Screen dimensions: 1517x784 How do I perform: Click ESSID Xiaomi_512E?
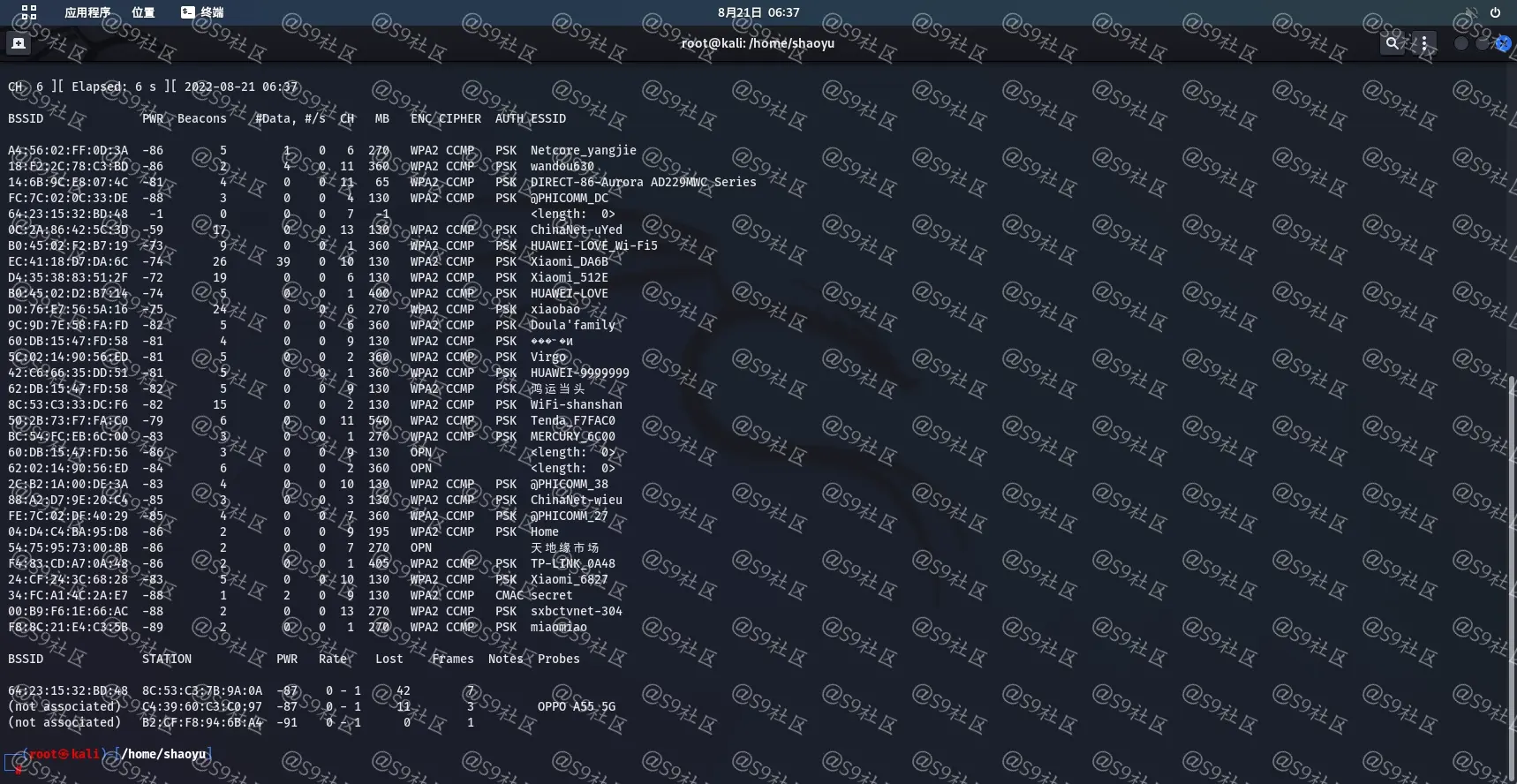point(569,277)
